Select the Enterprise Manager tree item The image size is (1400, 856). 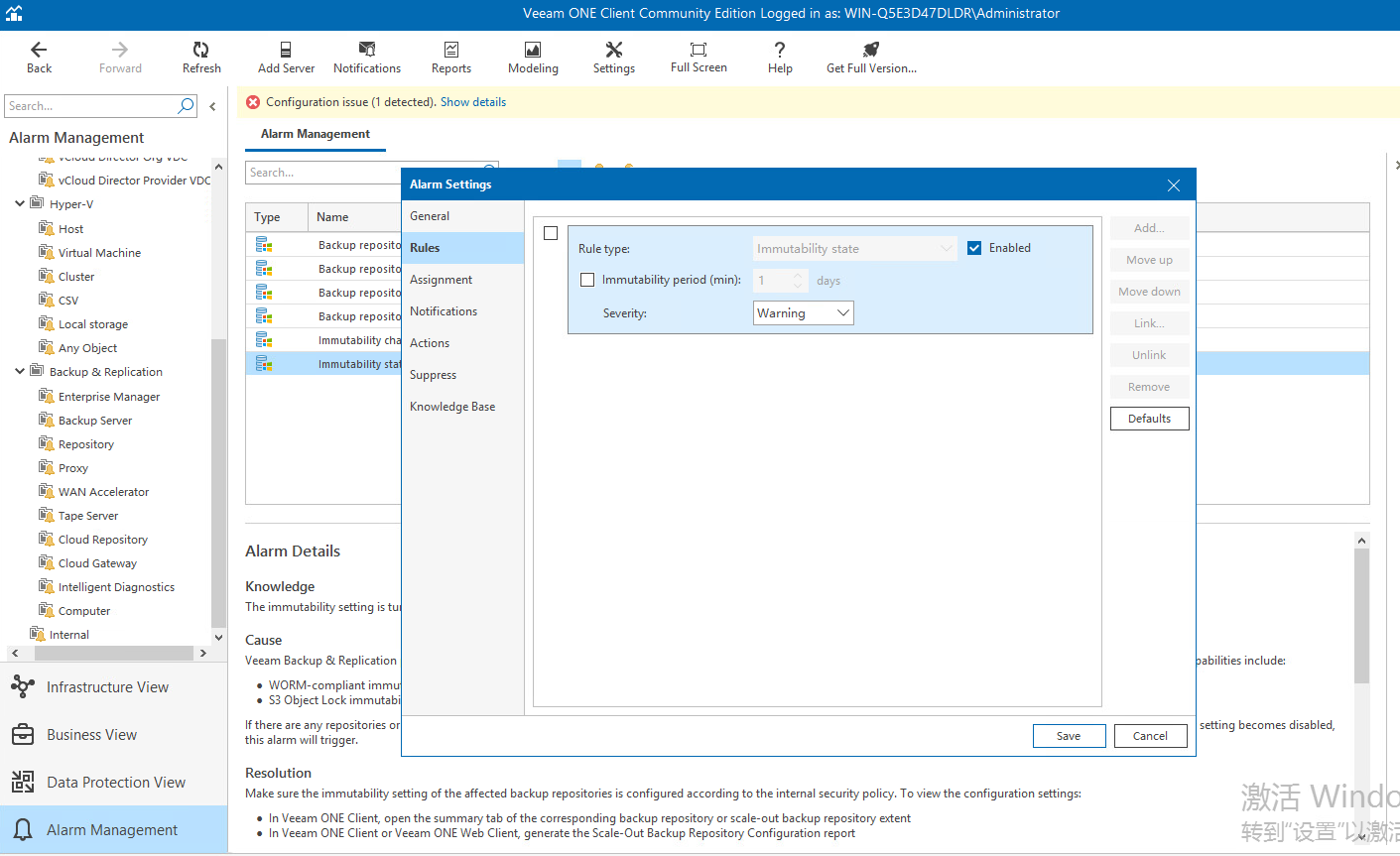109,396
